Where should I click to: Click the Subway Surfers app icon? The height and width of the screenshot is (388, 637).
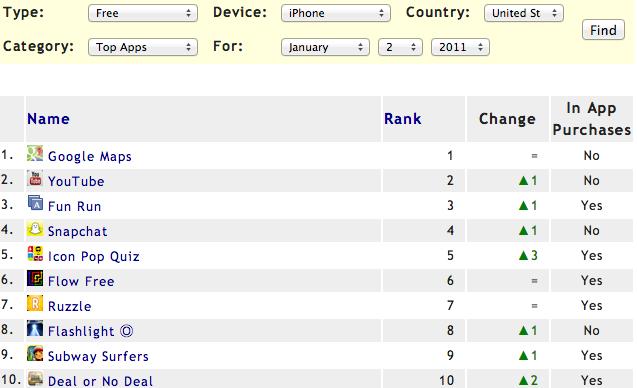tap(35, 353)
